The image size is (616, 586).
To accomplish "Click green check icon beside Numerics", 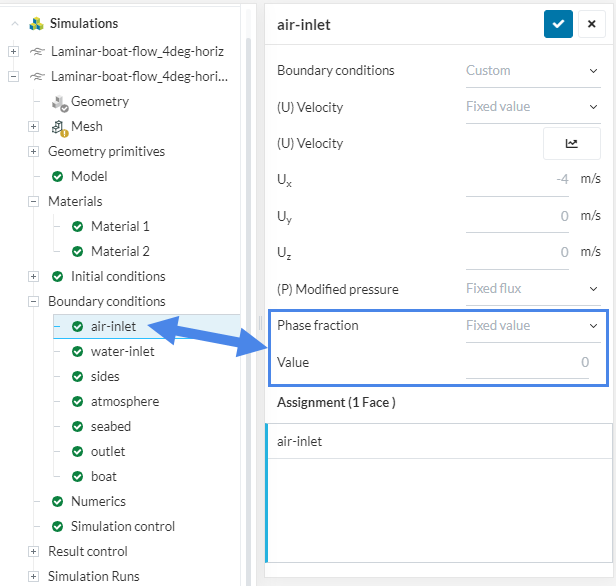I will [58, 502].
